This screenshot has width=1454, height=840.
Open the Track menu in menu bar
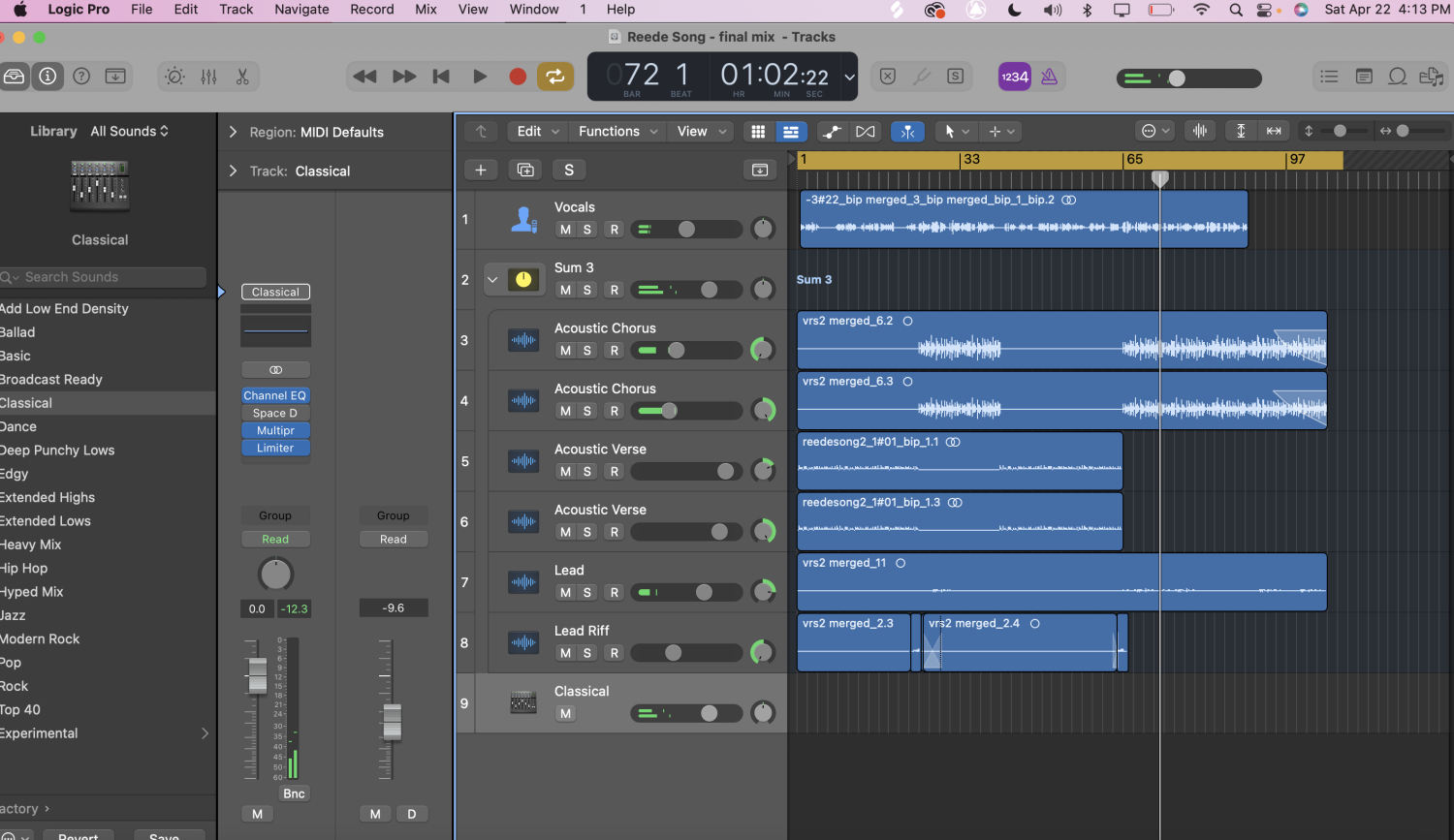coord(236,10)
